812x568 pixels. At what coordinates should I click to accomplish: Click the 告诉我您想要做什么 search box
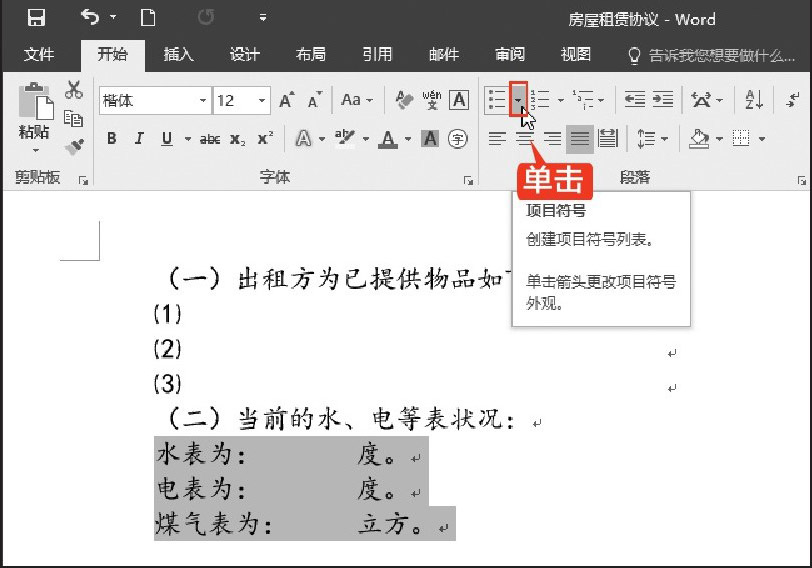click(x=714, y=54)
